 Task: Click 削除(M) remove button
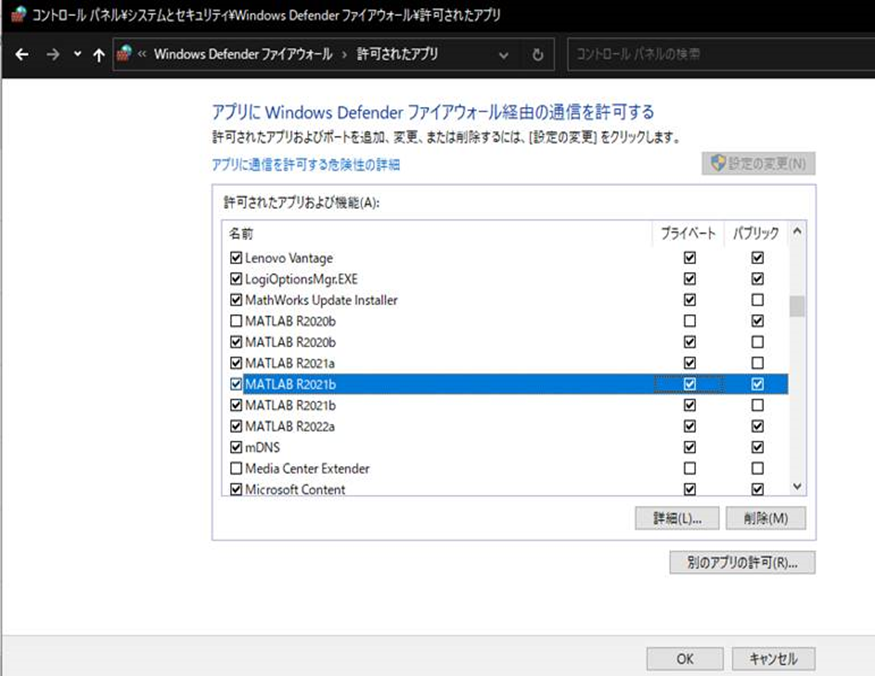click(766, 518)
